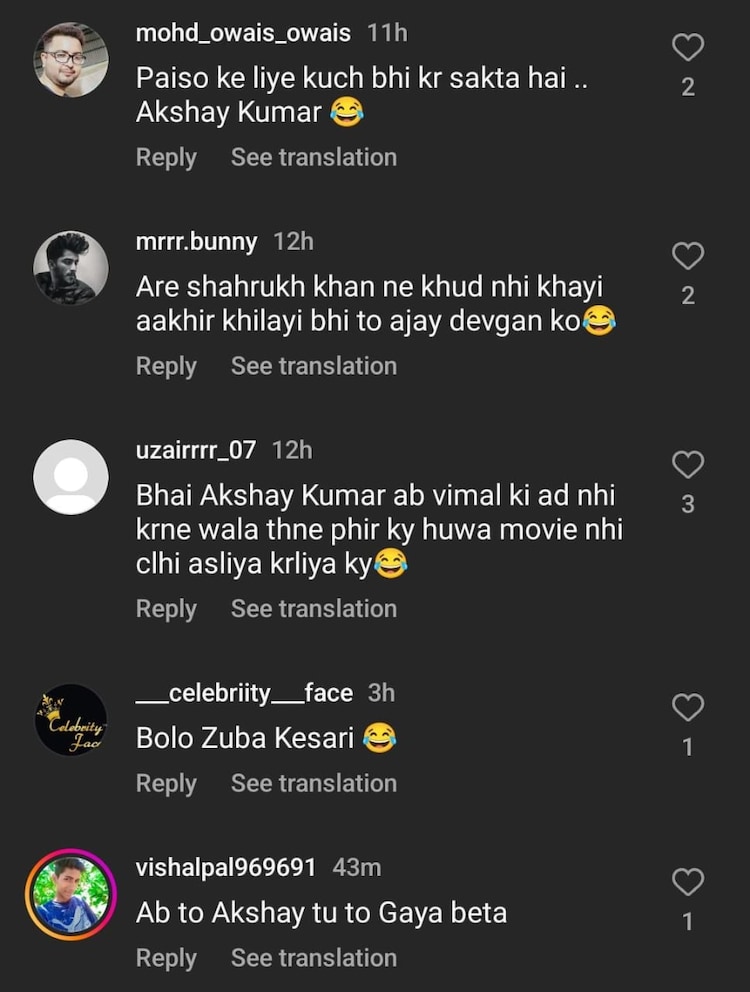
Task: Open the Celebrity Face account avatar
Action: pos(71,719)
